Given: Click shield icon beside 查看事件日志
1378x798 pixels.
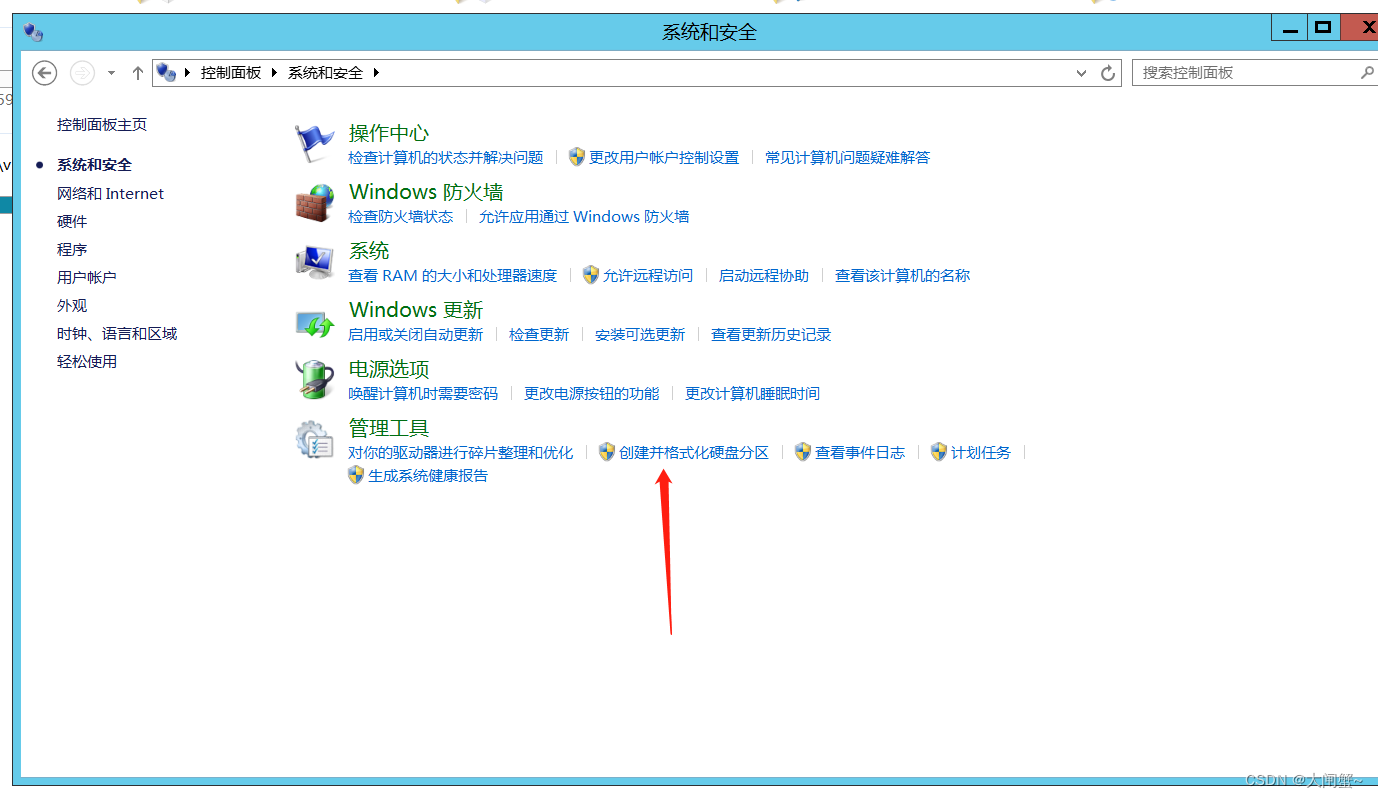Looking at the screenshot, I should 803,452.
